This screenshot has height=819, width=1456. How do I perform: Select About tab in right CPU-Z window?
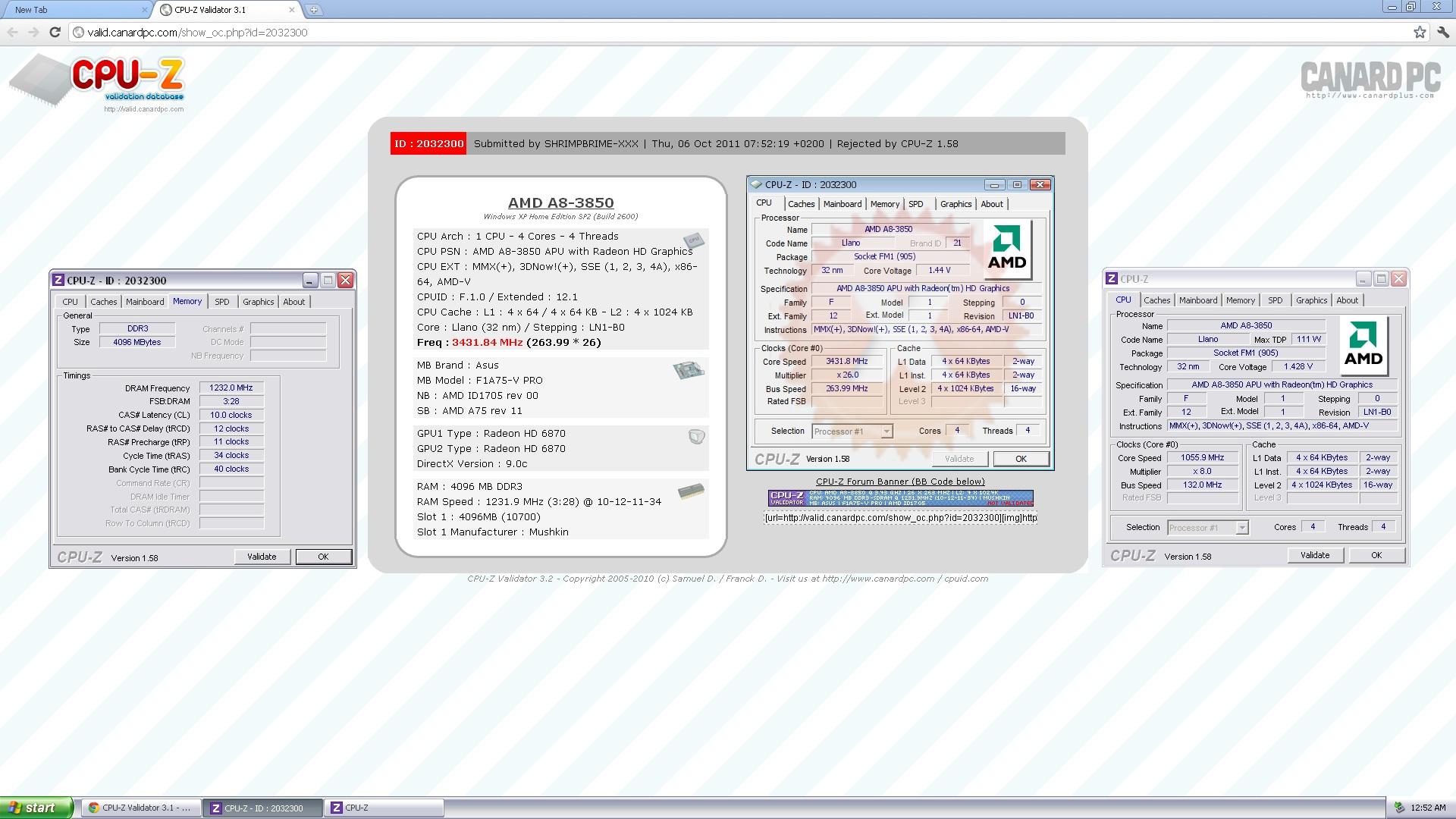pyautogui.click(x=1348, y=300)
